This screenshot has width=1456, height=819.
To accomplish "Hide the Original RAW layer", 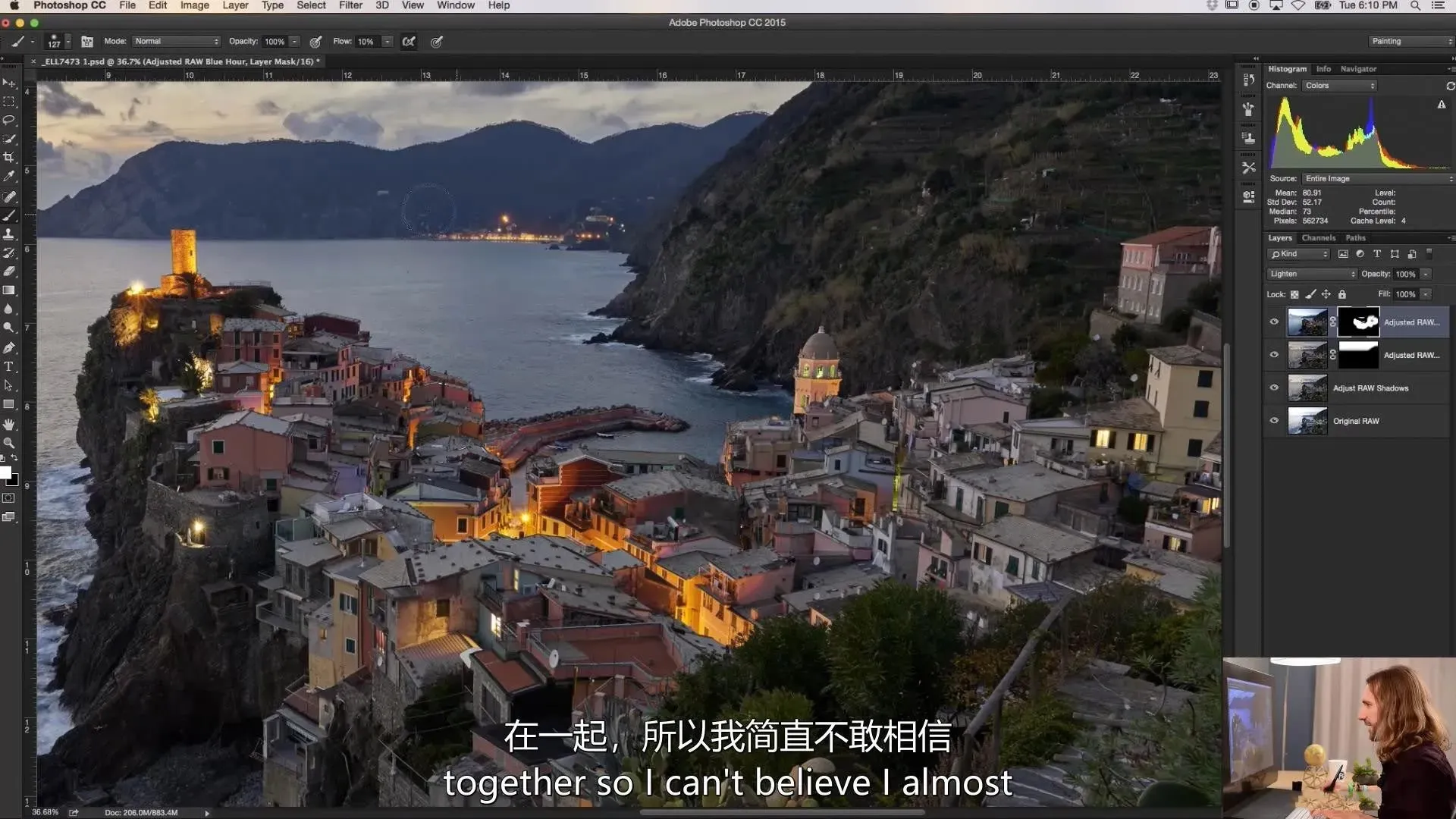I will 1274,421.
